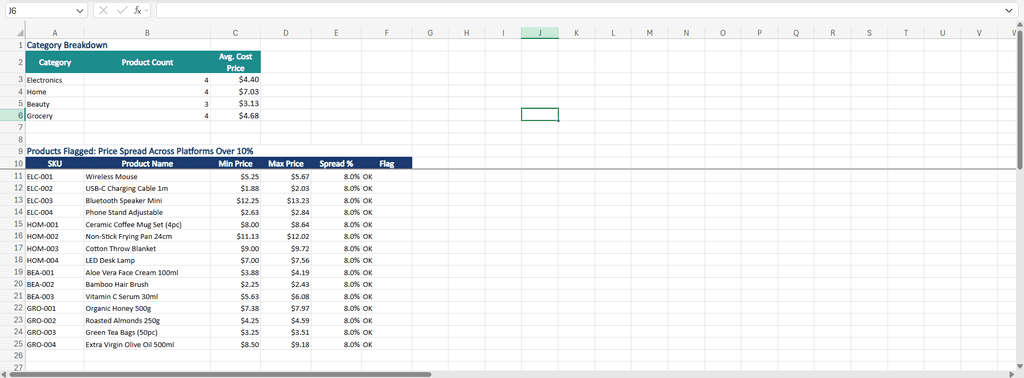
Task: Open the Name Box dropdown arrow
Action: [80, 11]
